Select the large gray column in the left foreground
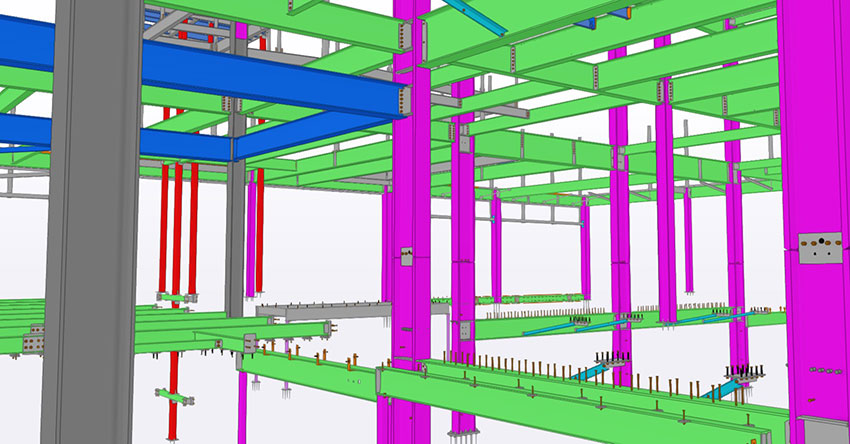 click(x=90, y=250)
